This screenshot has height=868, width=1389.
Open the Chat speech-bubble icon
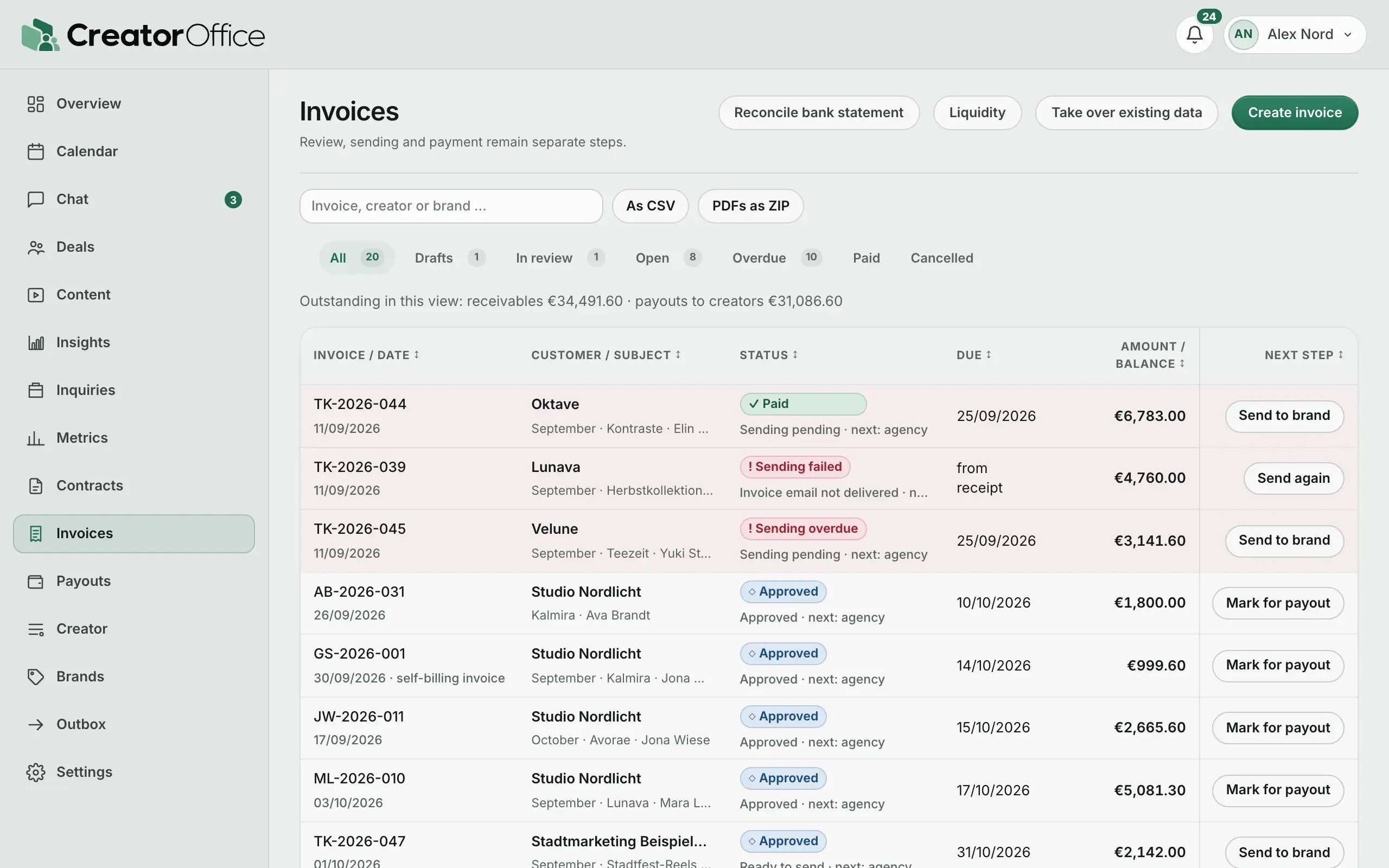(36, 199)
